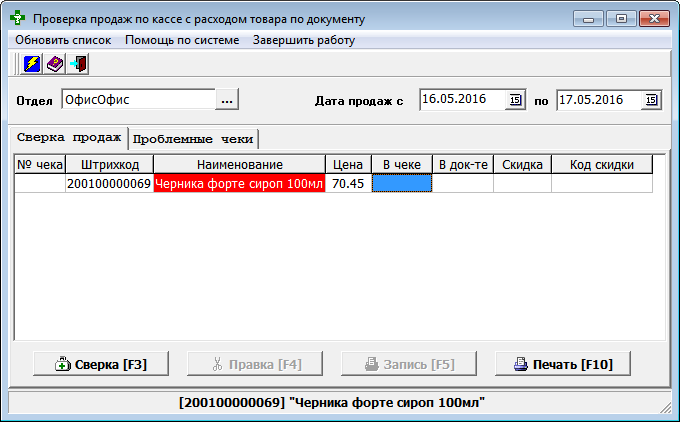This screenshot has width=680, height=422.
Task: Click the empty В док-те cell in row
Action: click(x=463, y=183)
